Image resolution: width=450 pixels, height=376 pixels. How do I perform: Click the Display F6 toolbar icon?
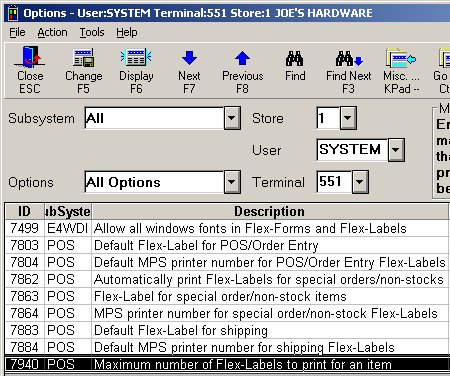136,58
